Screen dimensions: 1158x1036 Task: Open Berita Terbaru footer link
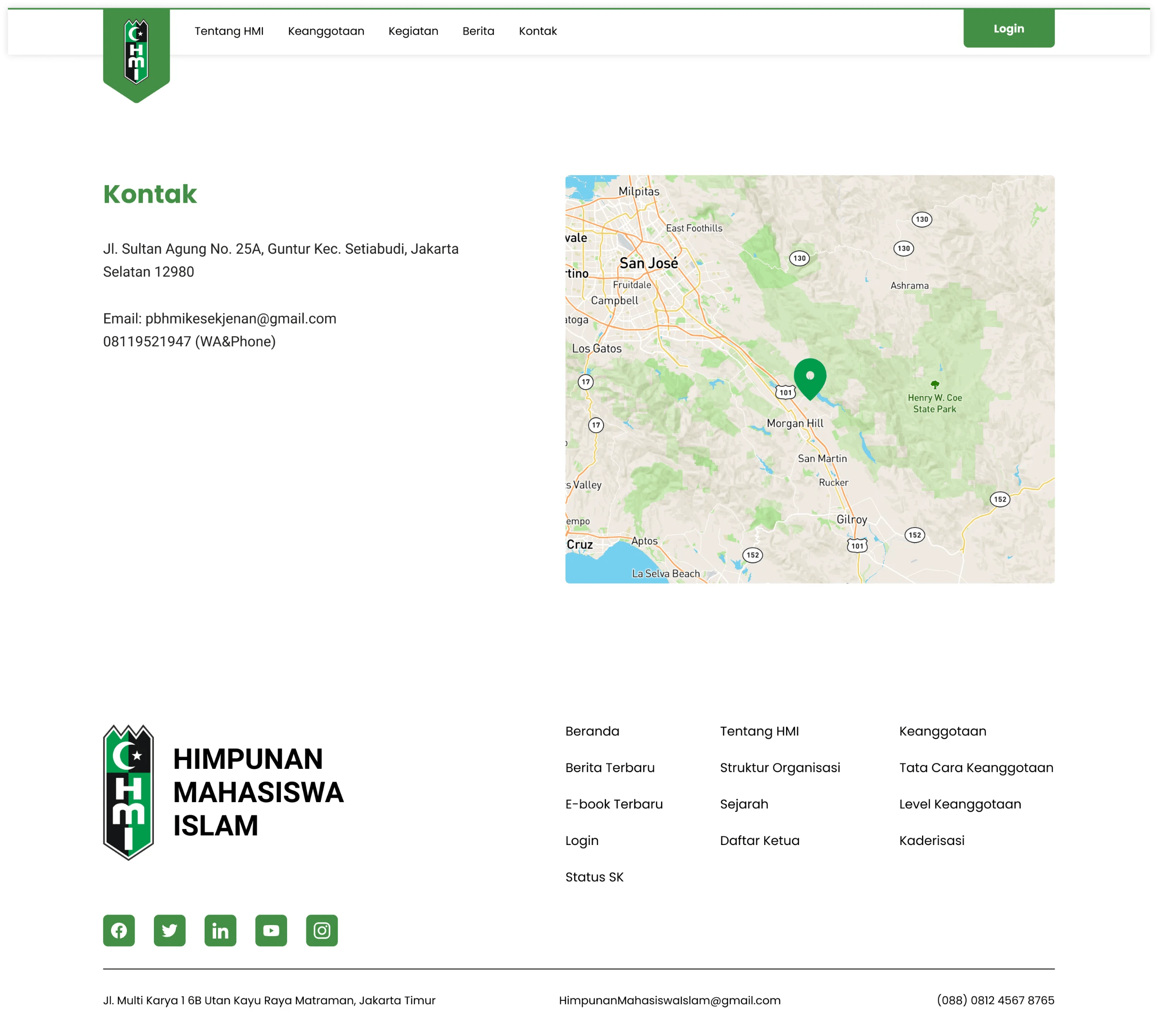[x=610, y=767]
